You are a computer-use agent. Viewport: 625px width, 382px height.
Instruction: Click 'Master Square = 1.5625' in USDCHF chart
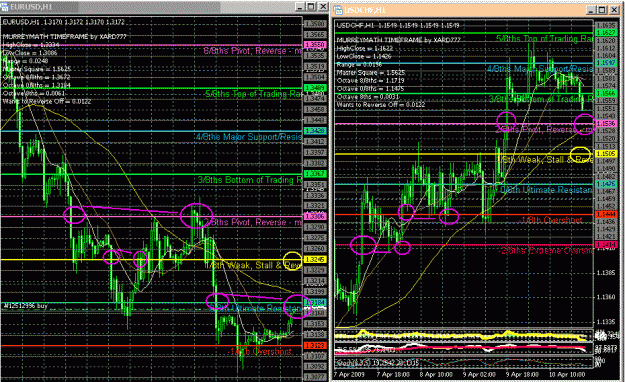[x=371, y=73]
